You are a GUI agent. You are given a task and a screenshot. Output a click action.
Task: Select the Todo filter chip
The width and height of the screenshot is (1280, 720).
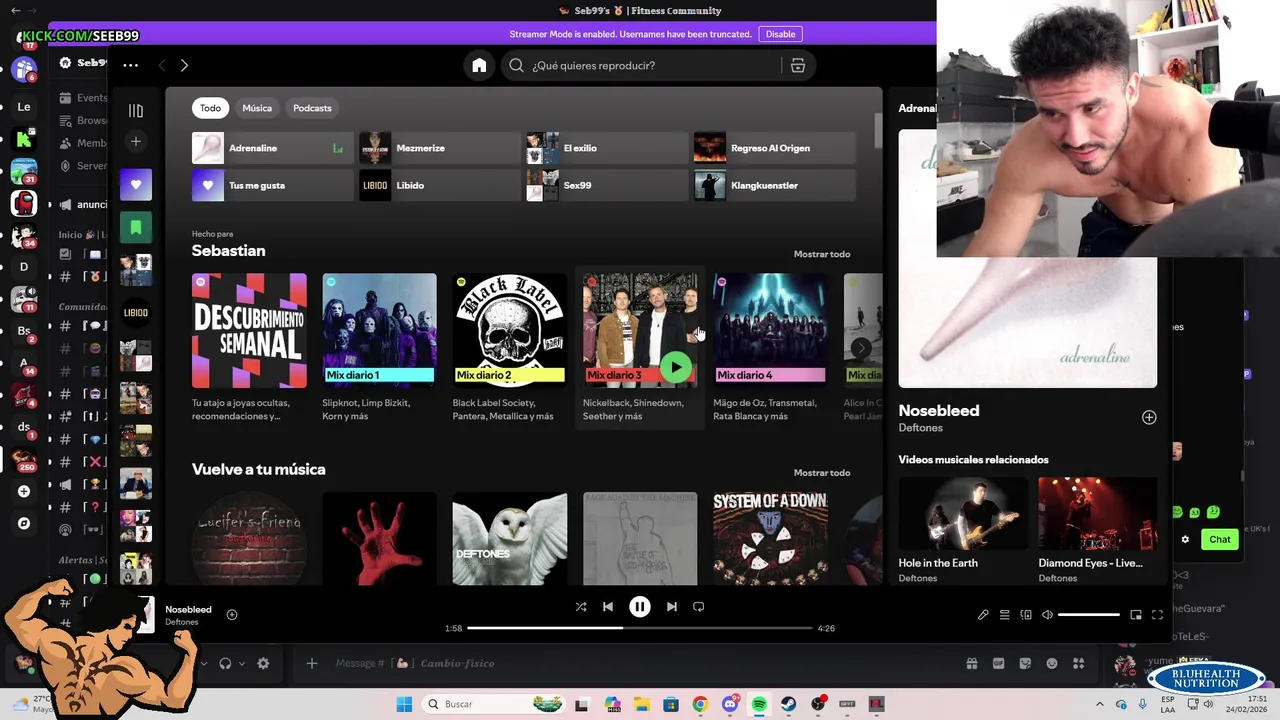pos(210,108)
